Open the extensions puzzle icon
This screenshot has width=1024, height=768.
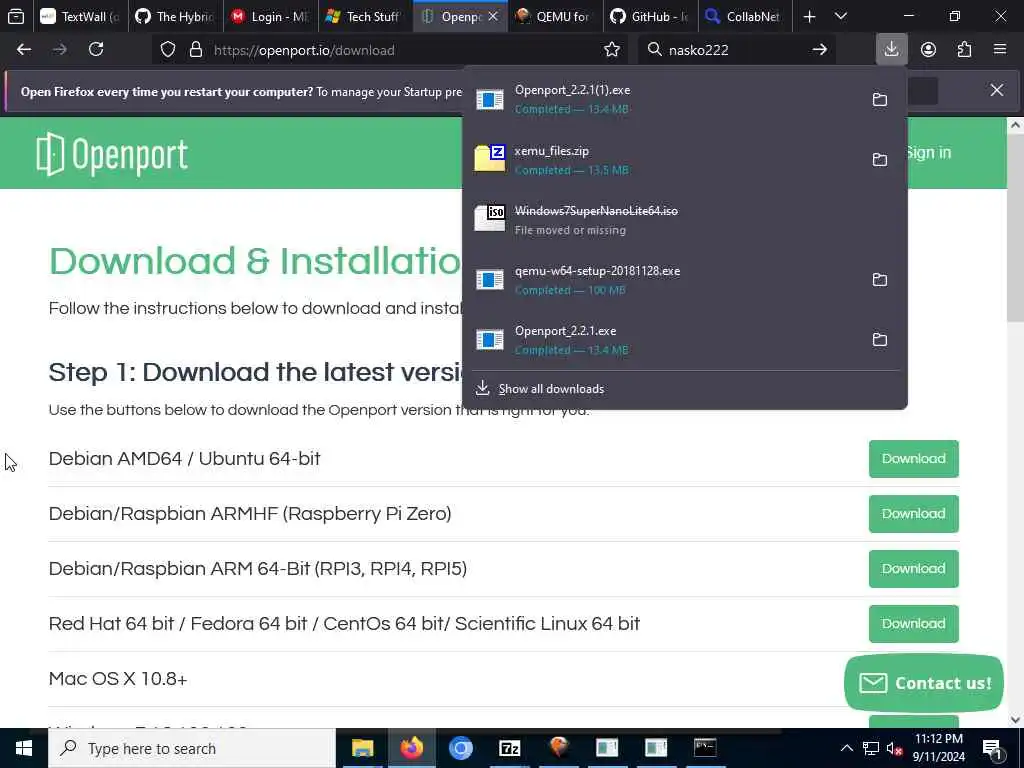pos(964,50)
